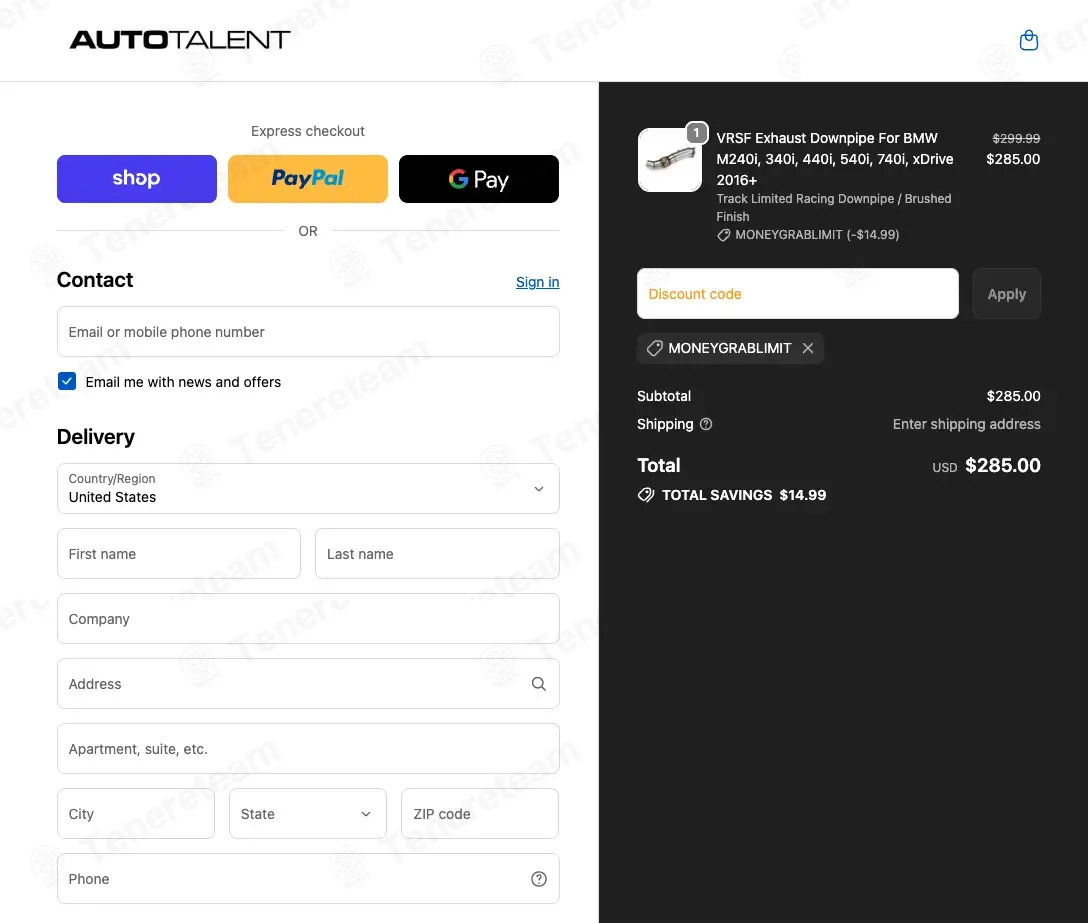Click the Shipping info question icon
1088x923 pixels.
(x=706, y=424)
